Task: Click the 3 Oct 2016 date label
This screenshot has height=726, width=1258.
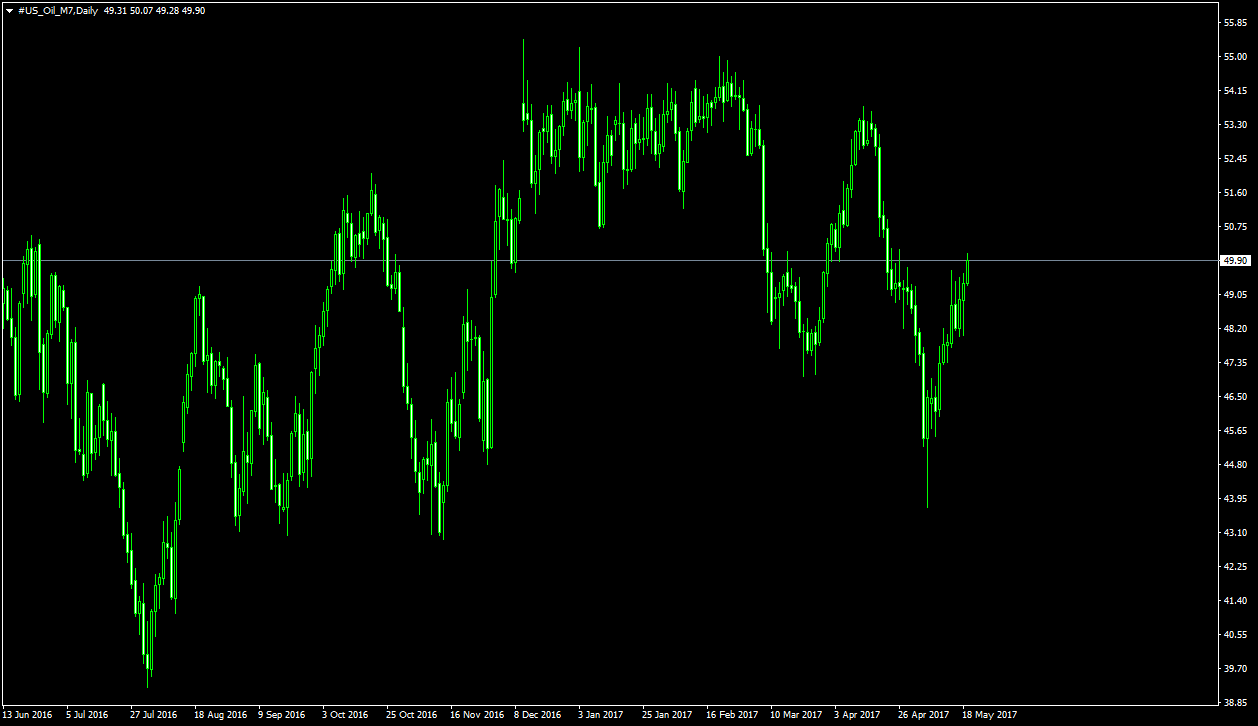Action: coord(345,715)
